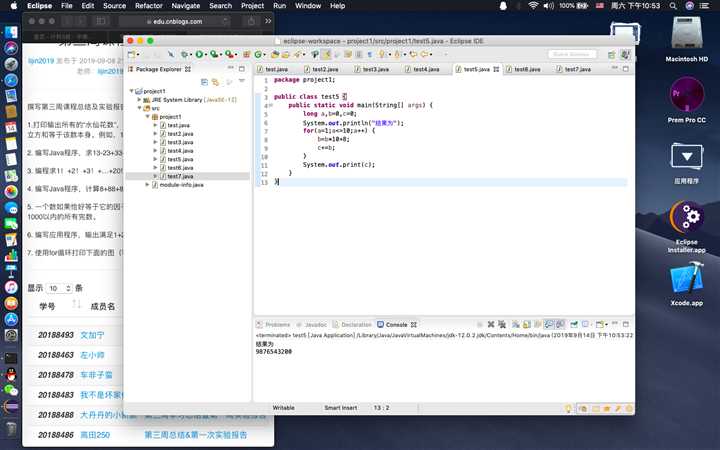Select test4.java in Package Explorer
720x450 pixels.
click(x=180, y=151)
